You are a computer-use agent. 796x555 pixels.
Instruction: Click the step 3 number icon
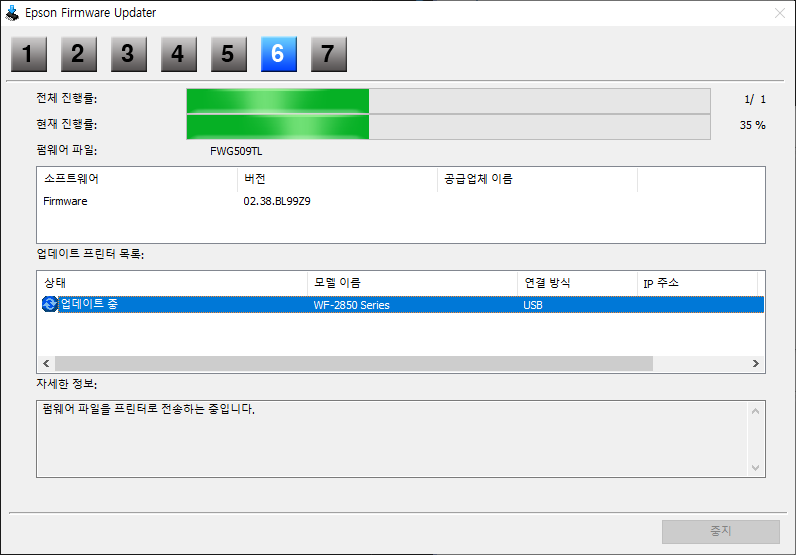point(129,54)
